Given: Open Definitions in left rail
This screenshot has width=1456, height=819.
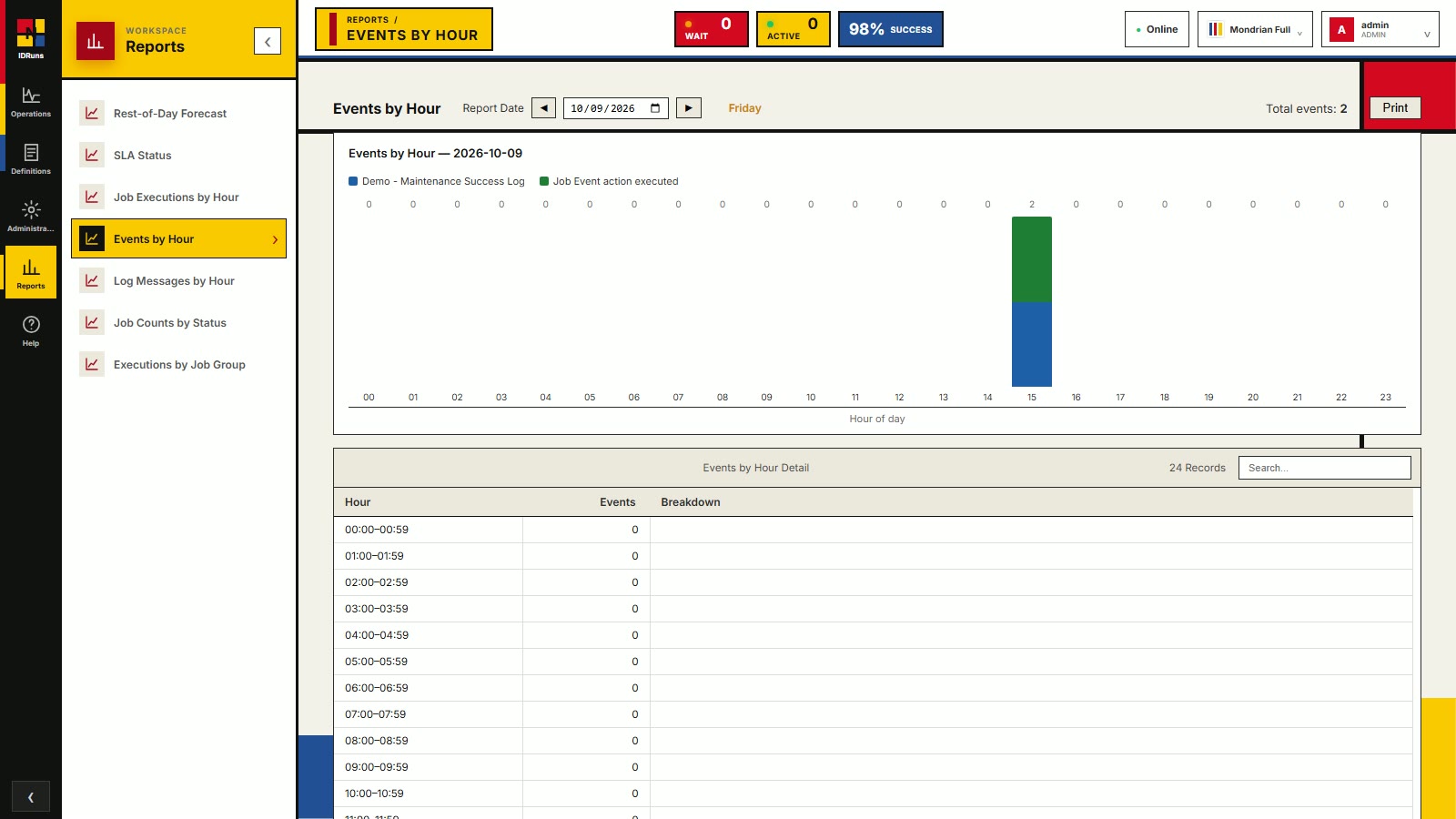Looking at the screenshot, I should click(x=31, y=160).
